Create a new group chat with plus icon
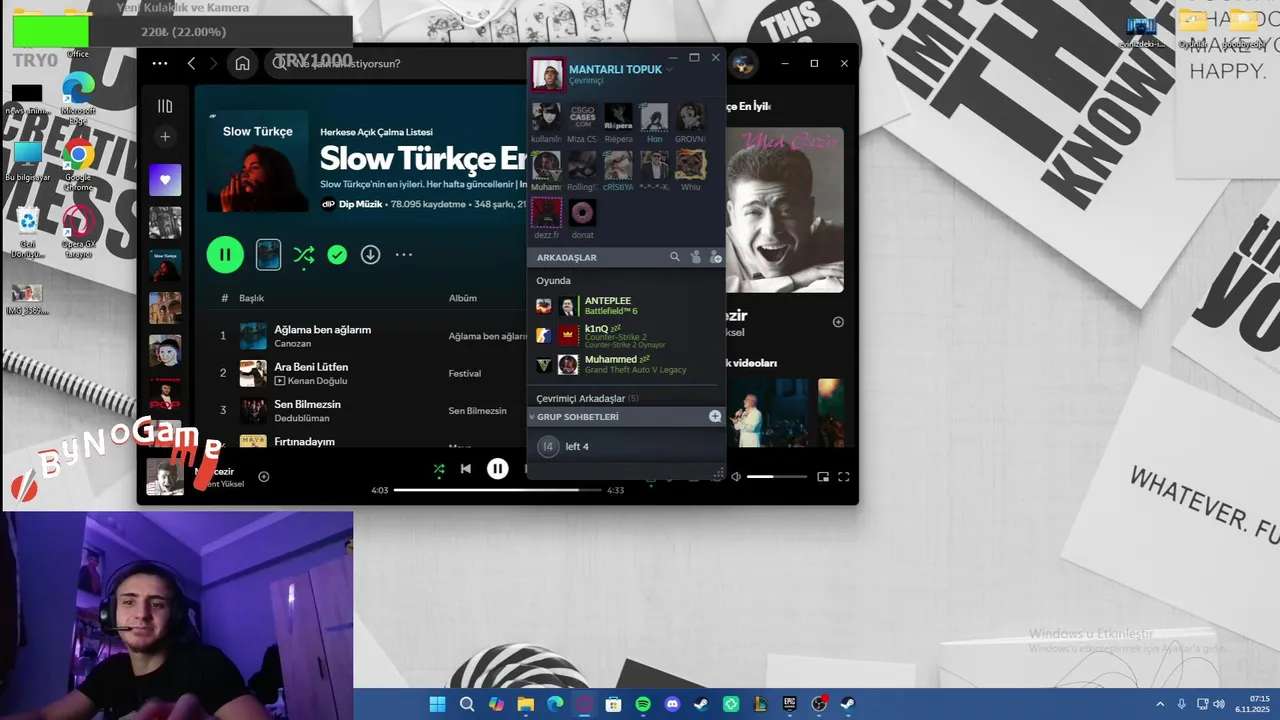 pos(715,416)
